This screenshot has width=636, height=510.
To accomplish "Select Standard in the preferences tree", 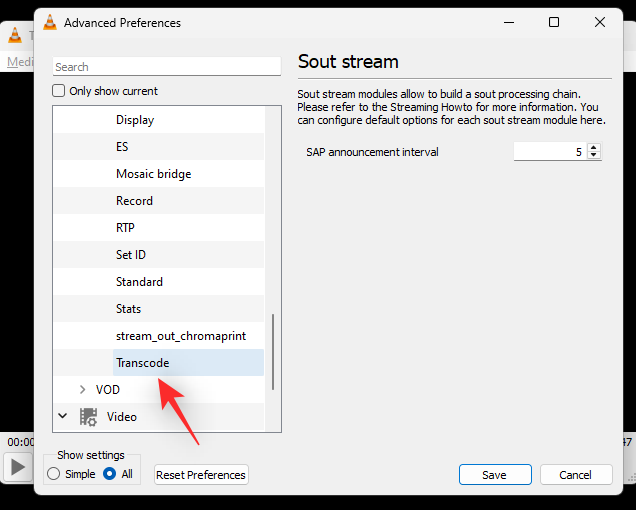I will 139,282.
